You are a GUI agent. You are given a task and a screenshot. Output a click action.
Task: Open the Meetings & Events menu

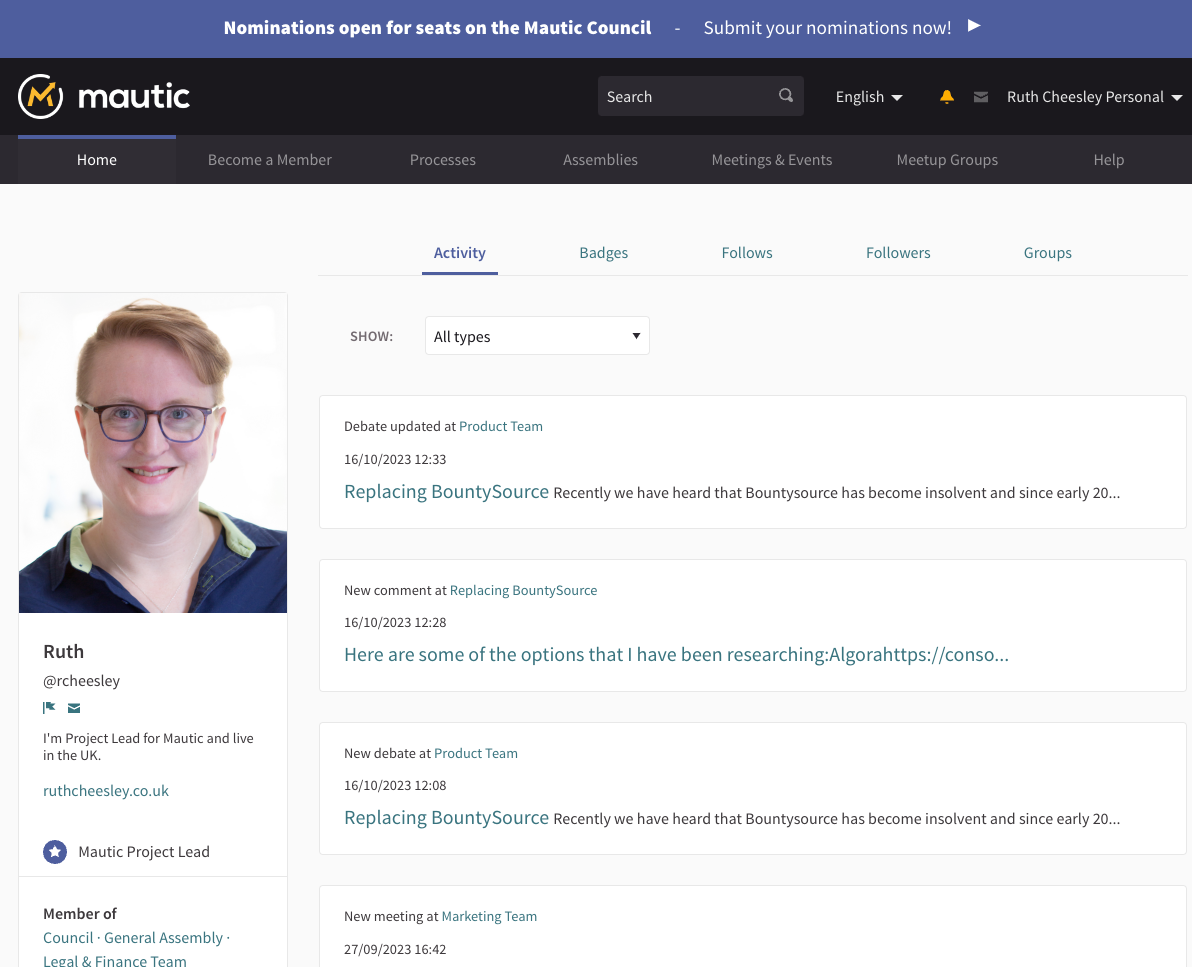[771, 160]
